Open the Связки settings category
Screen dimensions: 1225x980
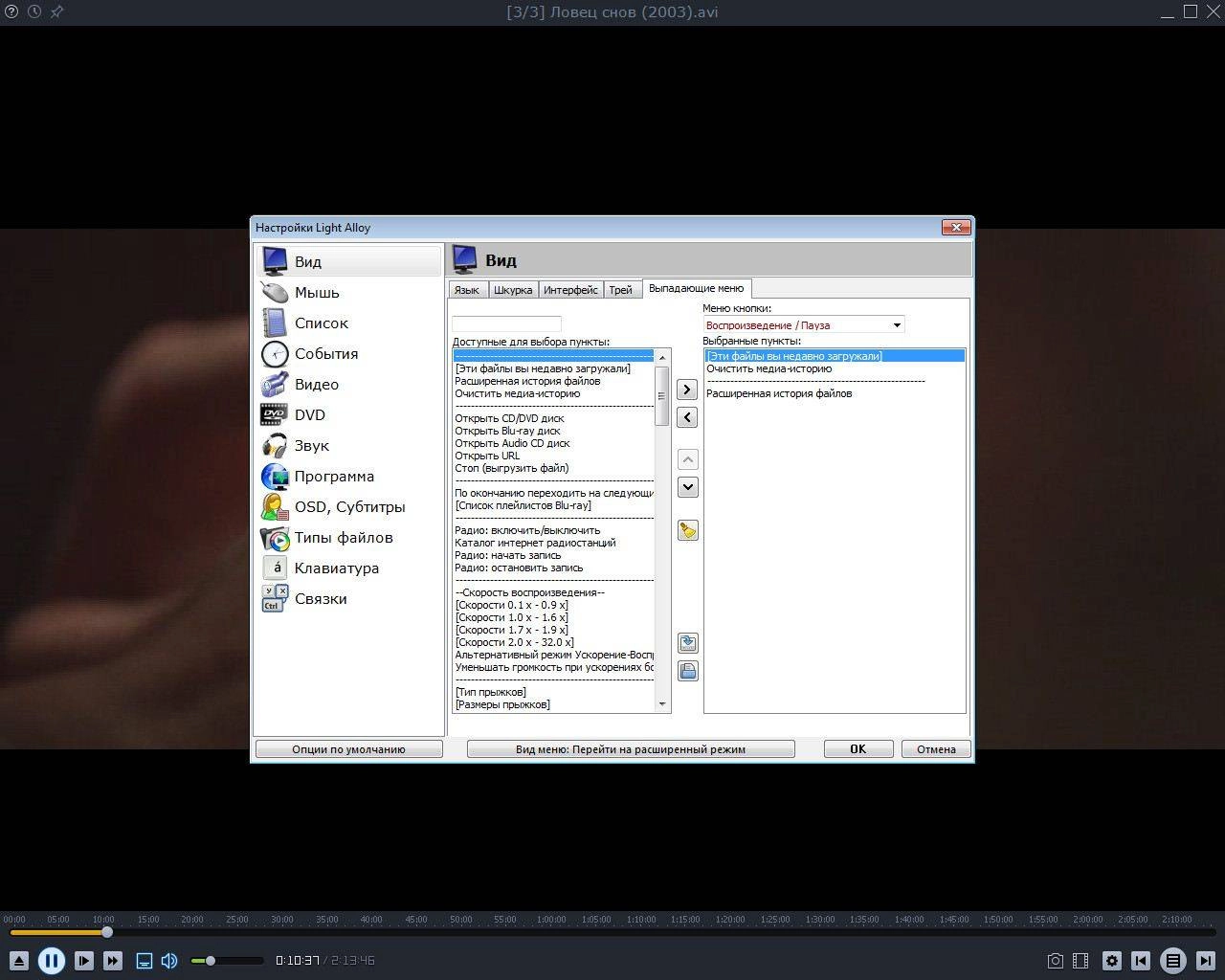pos(348,598)
